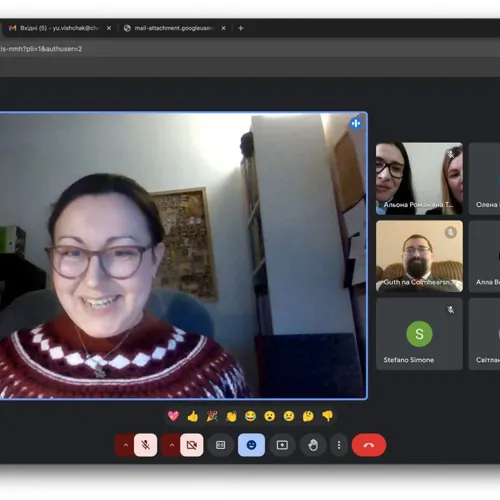Raise your hand in the meeting
Screen dimensions: 500x500
[313, 445]
